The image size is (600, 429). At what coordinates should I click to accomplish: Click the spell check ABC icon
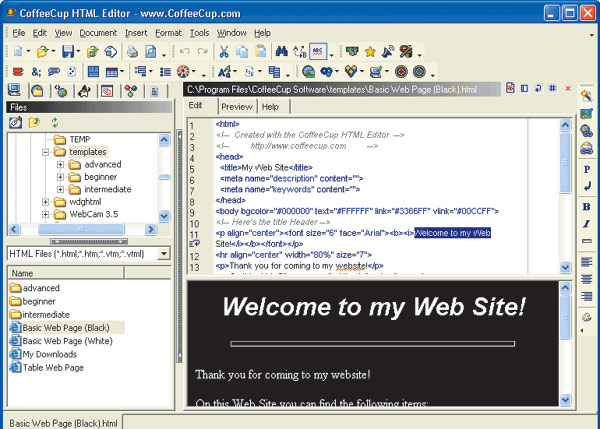click(x=320, y=51)
